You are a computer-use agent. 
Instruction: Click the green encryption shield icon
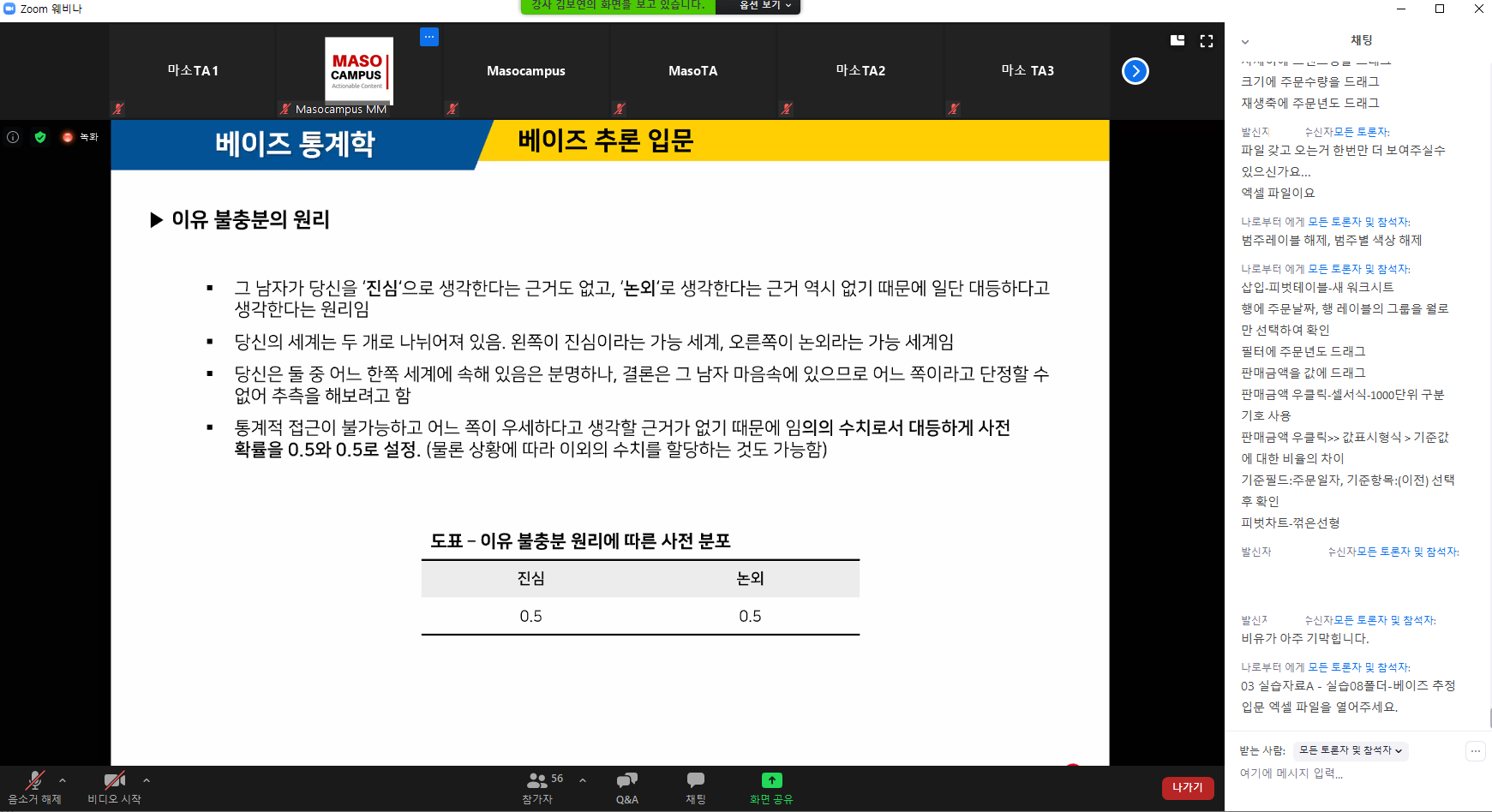tap(40, 137)
